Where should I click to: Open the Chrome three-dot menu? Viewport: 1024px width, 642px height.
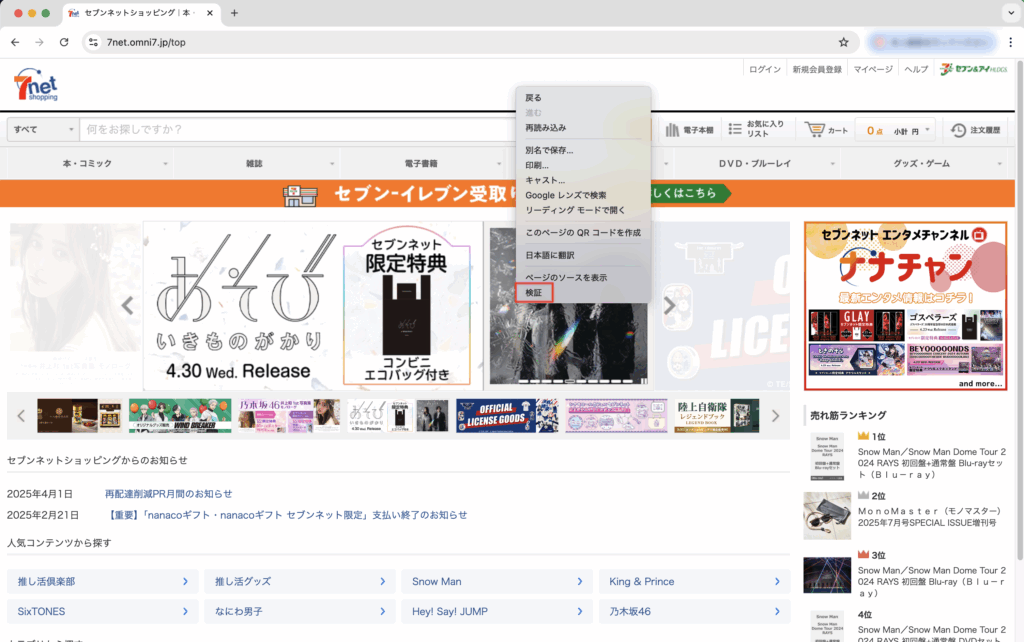pos(1010,42)
